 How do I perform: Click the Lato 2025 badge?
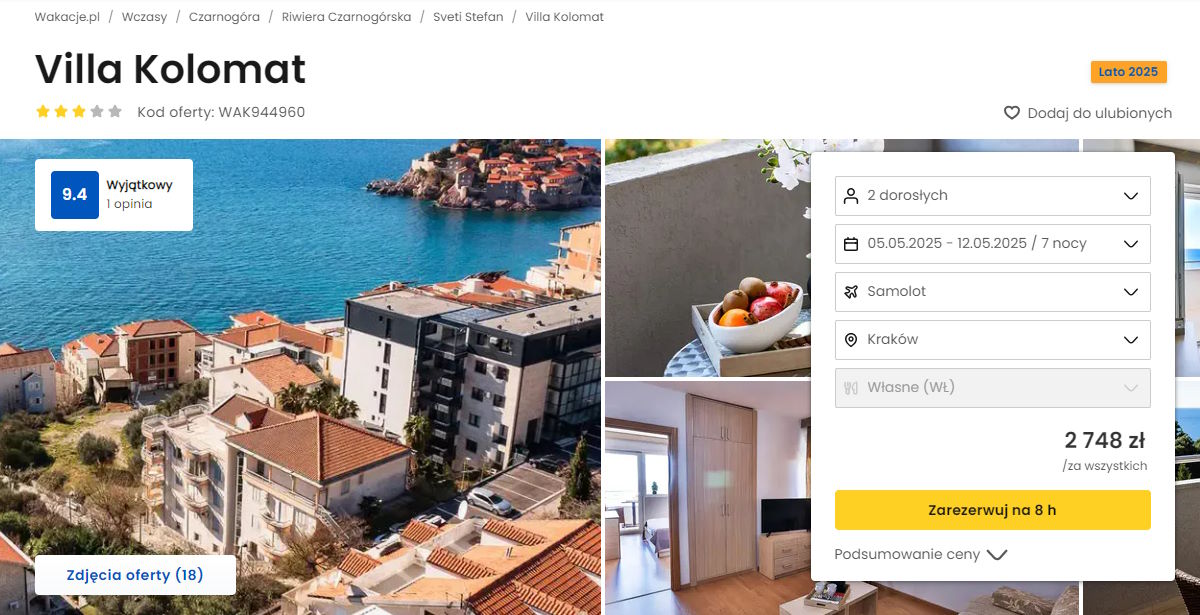click(x=1128, y=72)
